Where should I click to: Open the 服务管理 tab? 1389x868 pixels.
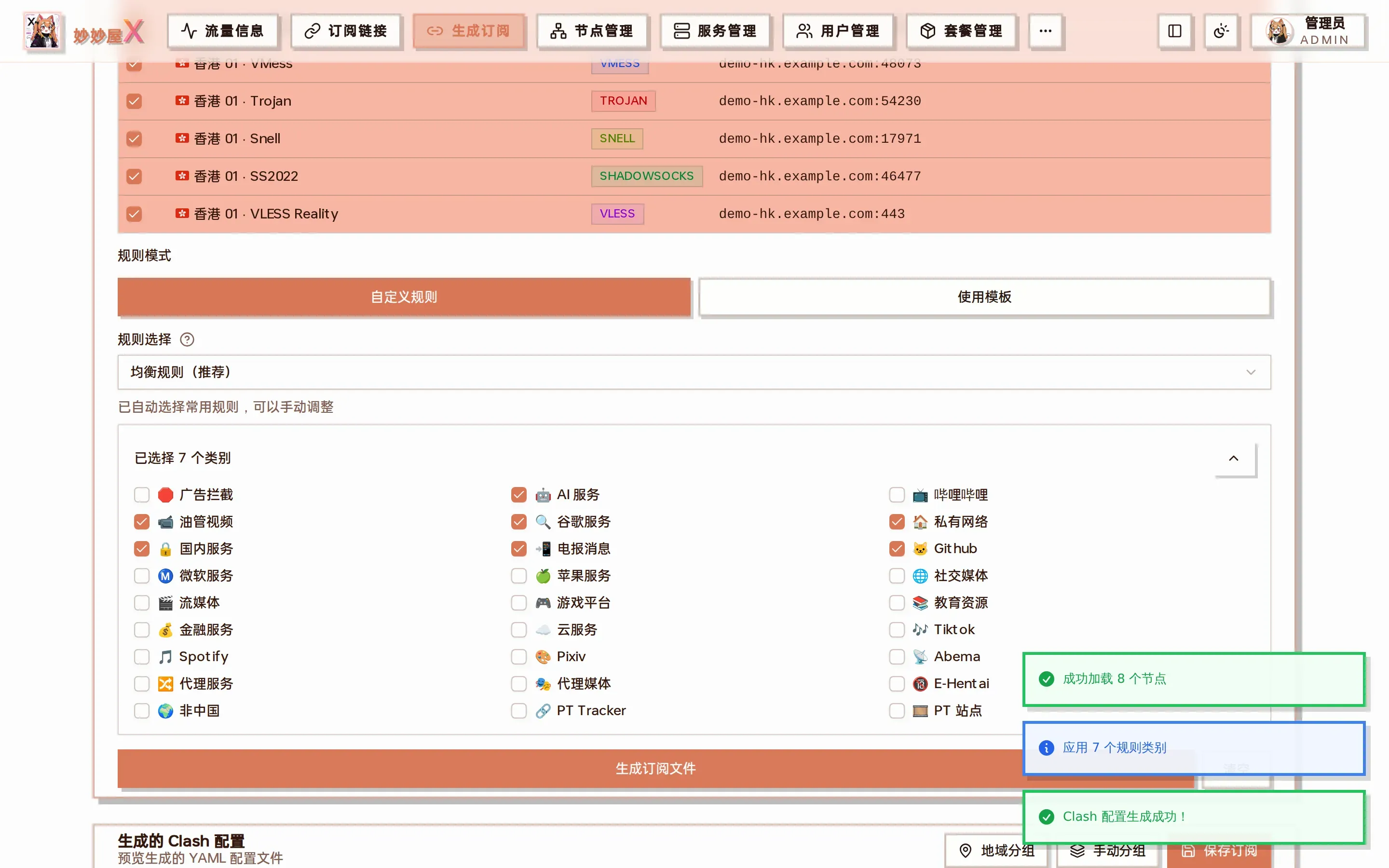(715, 31)
